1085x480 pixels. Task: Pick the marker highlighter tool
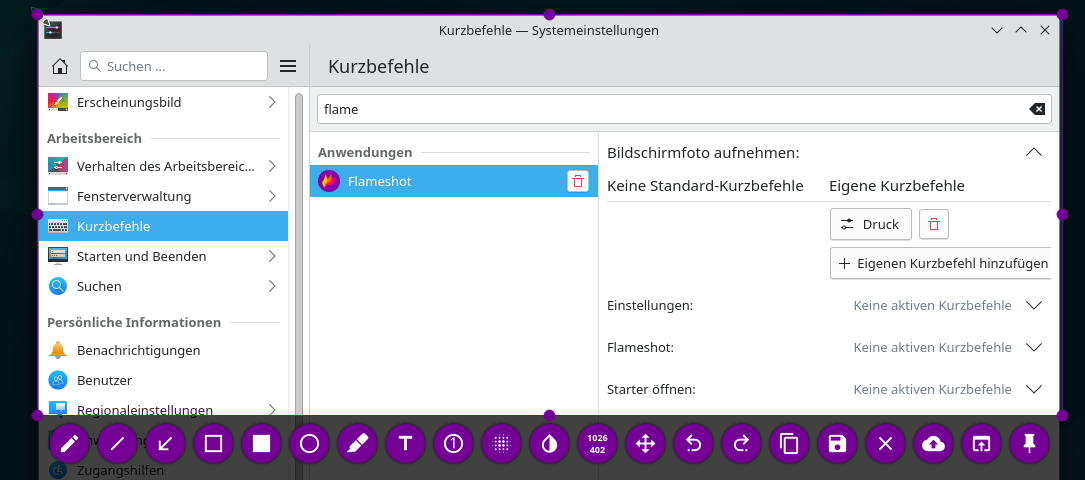pos(357,443)
